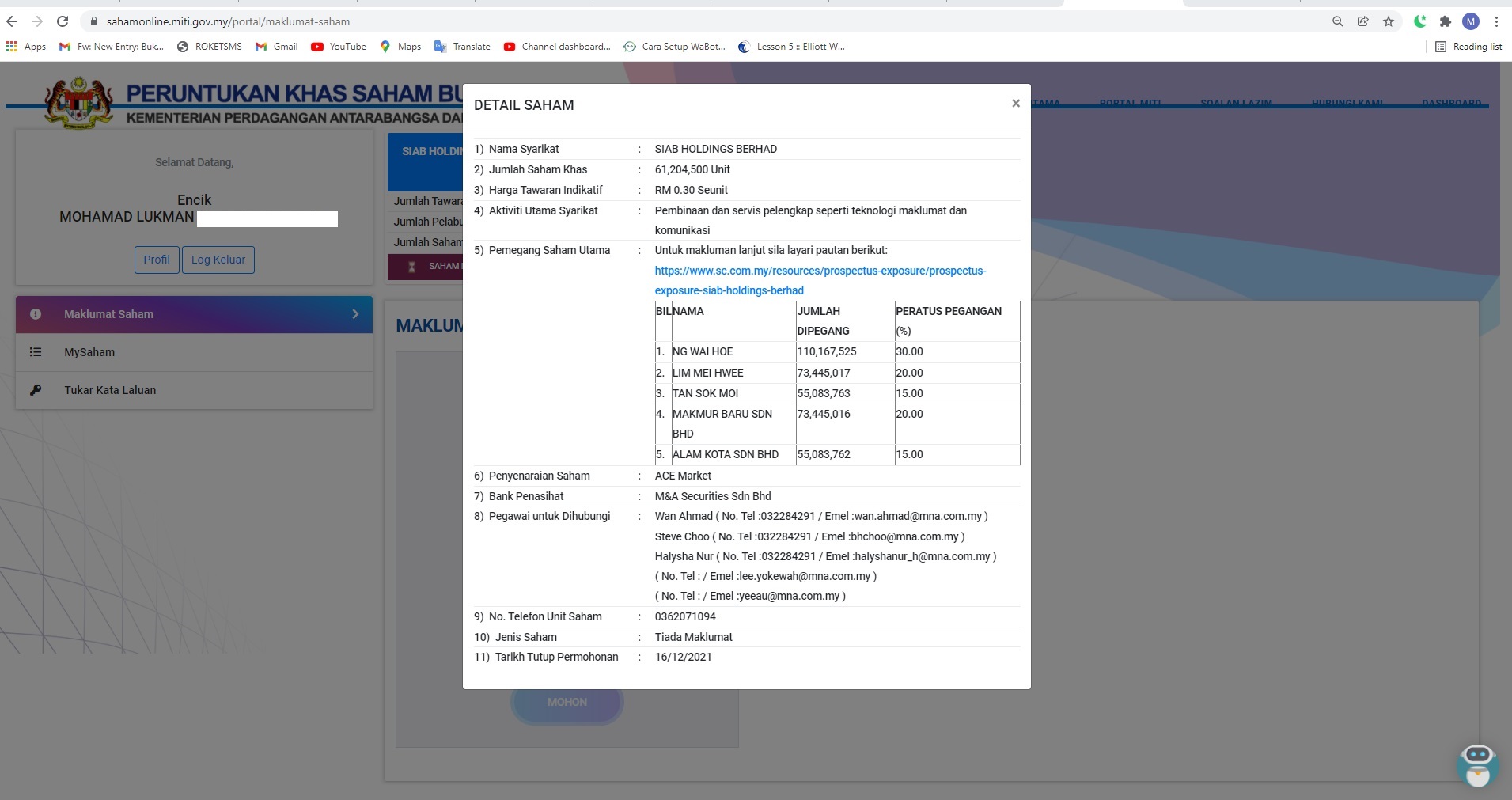Click the zoom magnifier icon in address bar

tap(1337, 21)
